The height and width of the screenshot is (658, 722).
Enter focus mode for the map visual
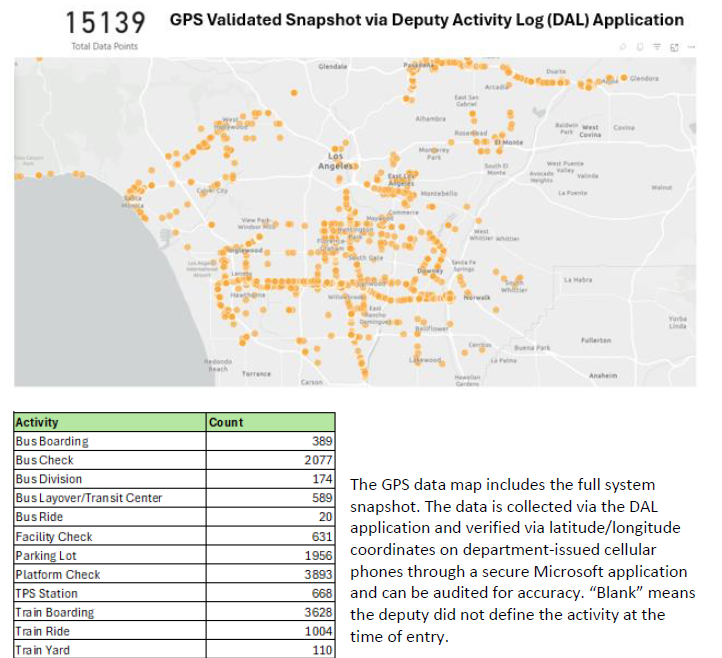tap(673, 47)
